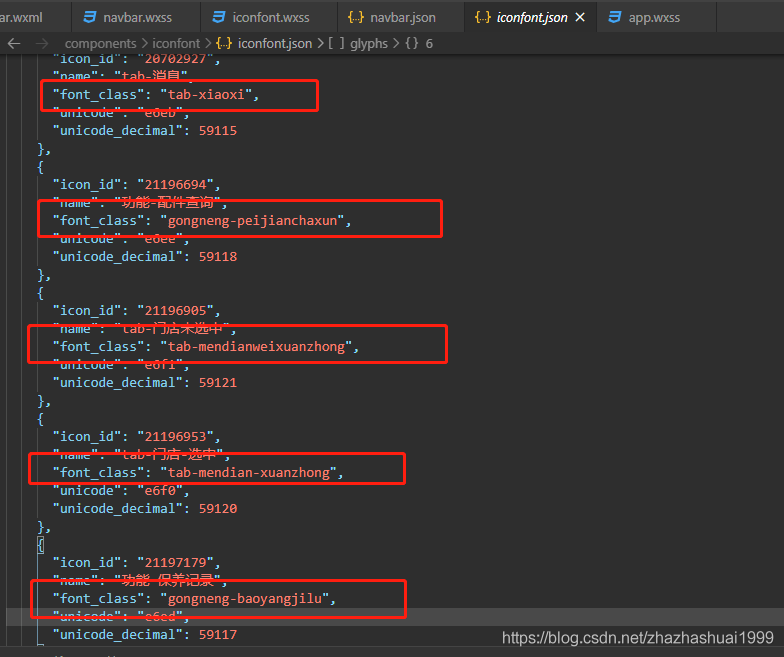Select the components breadcrumb segment
This screenshot has width=784, height=657.
click(100, 44)
